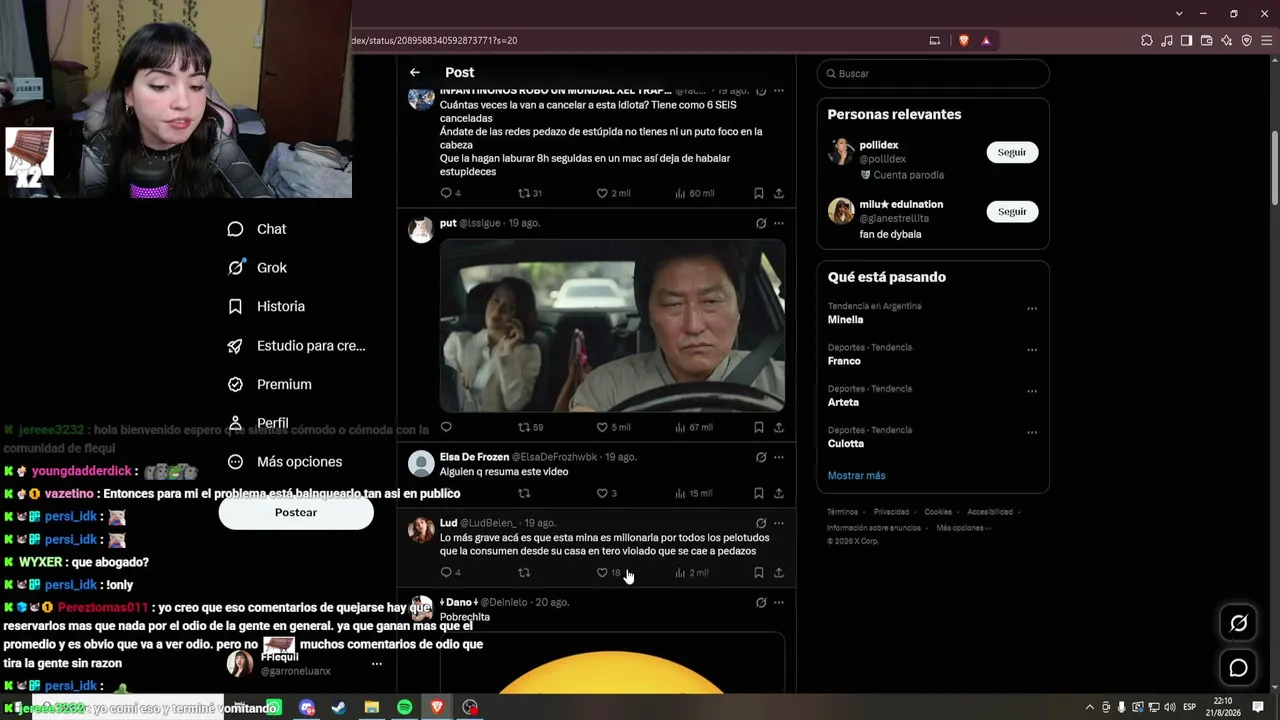
Task: Share Elsa De Frozen's post
Action: tap(779, 493)
